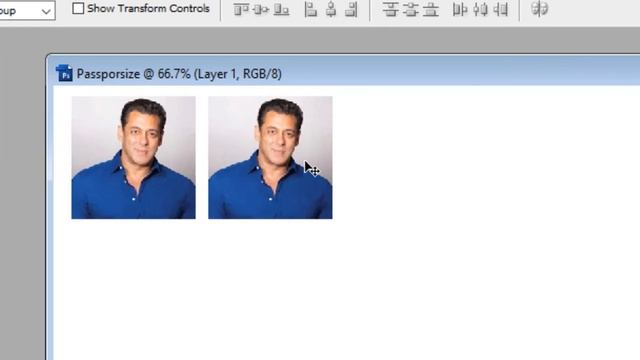Select the first passport photo on canvas
This screenshot has height=360, width=640.
tap(133, 158)
